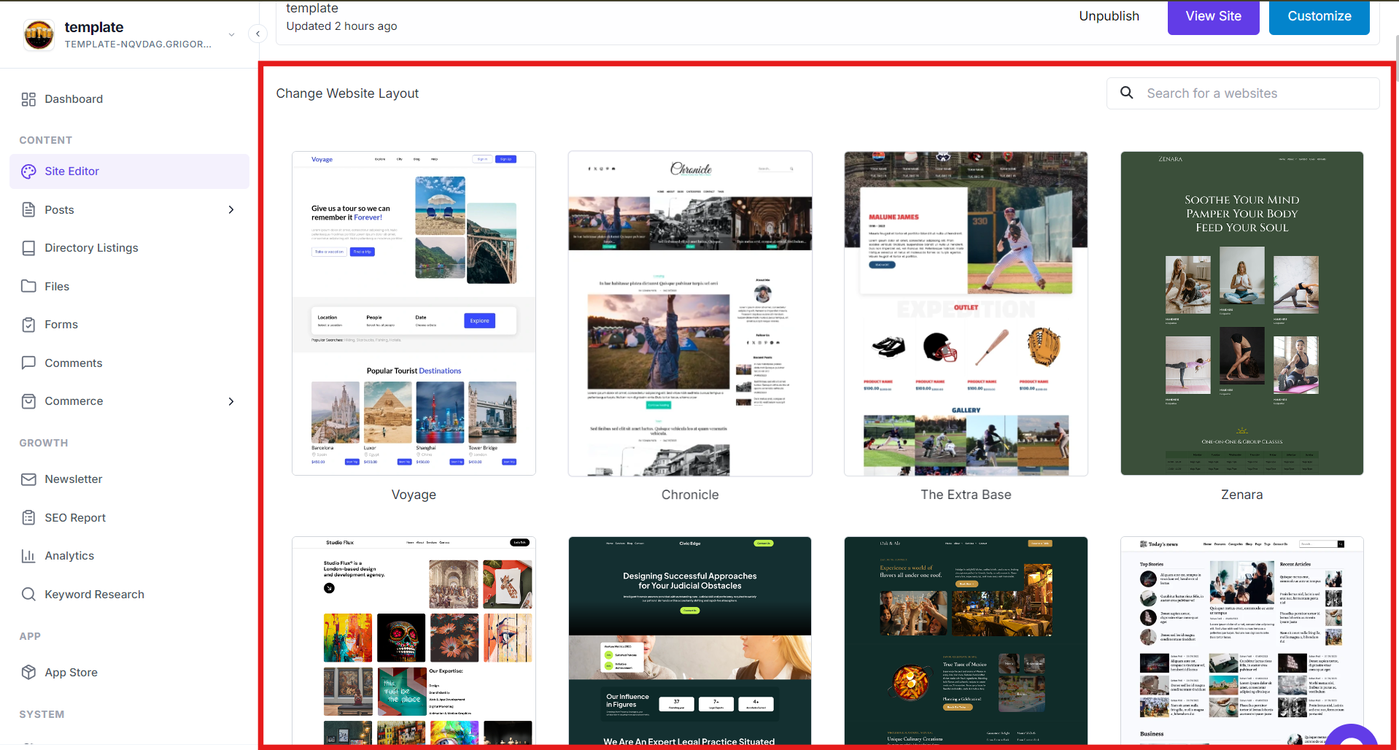Open the Forms clipboard icon

pyautogui.click(x=28, y=324)
